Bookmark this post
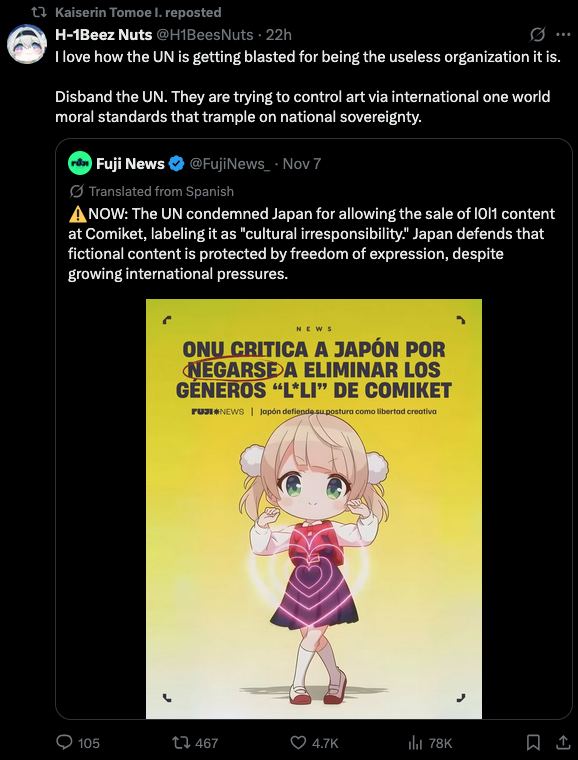The image size is (578, 760). [x=533, y=743]
